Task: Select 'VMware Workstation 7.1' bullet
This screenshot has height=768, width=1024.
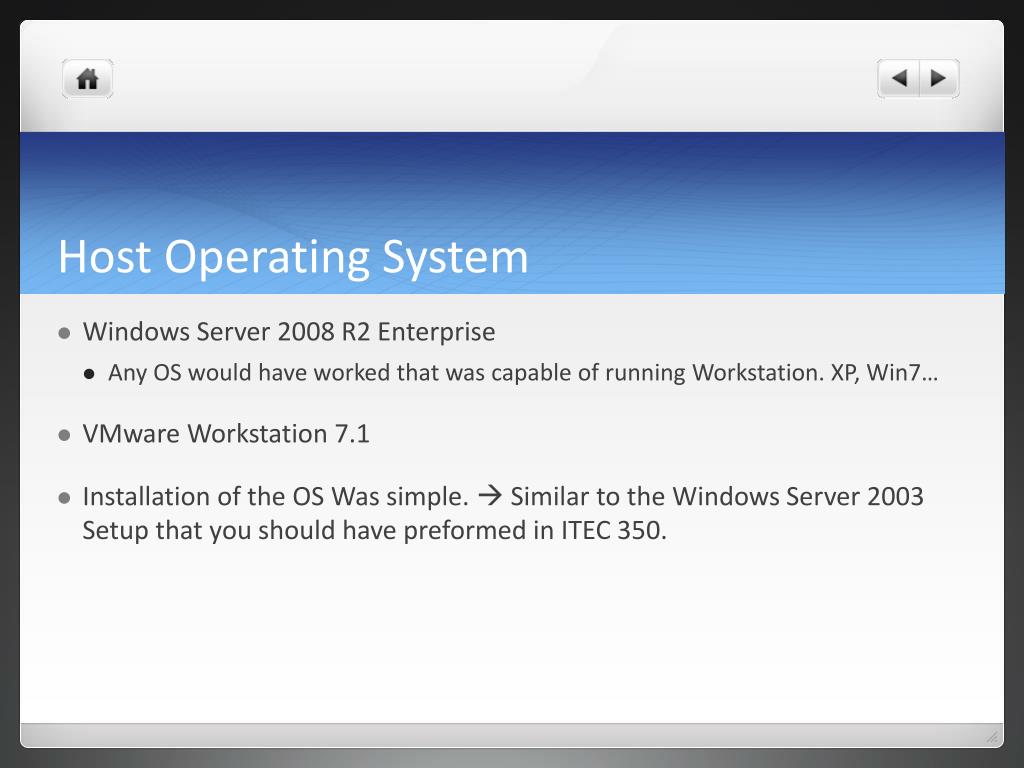Action: pos(226,434)
